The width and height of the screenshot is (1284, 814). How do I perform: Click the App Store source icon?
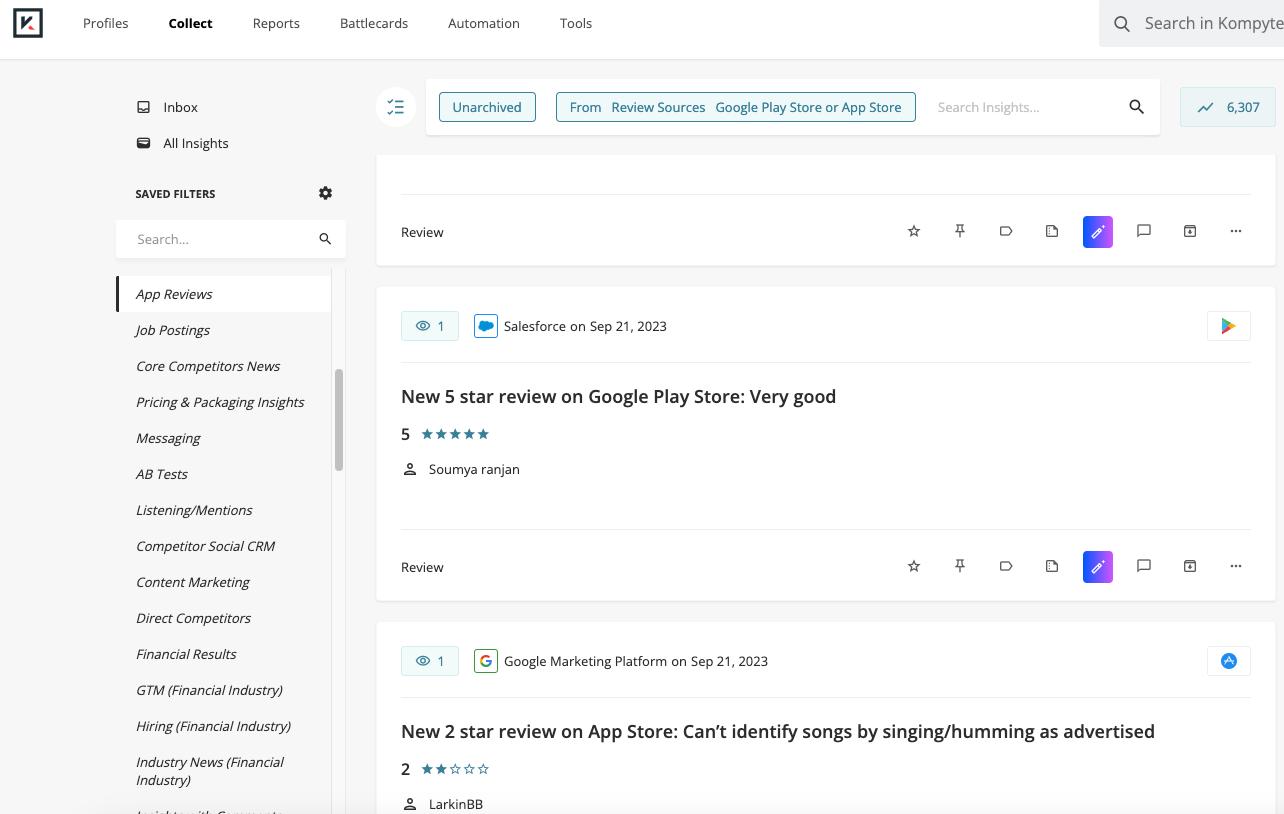coord(1229,661)
